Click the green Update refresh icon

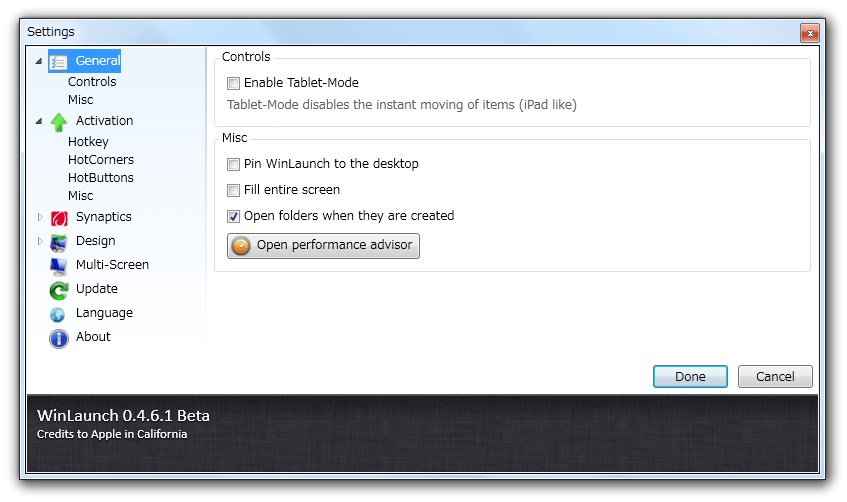click(58, 290)
